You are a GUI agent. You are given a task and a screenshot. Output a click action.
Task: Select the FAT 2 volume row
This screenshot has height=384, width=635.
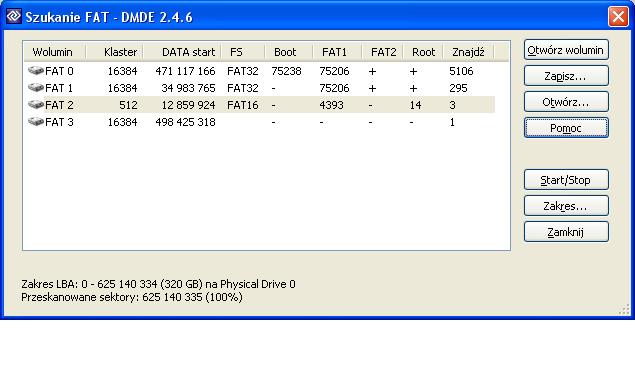click(x=259, y=105)
